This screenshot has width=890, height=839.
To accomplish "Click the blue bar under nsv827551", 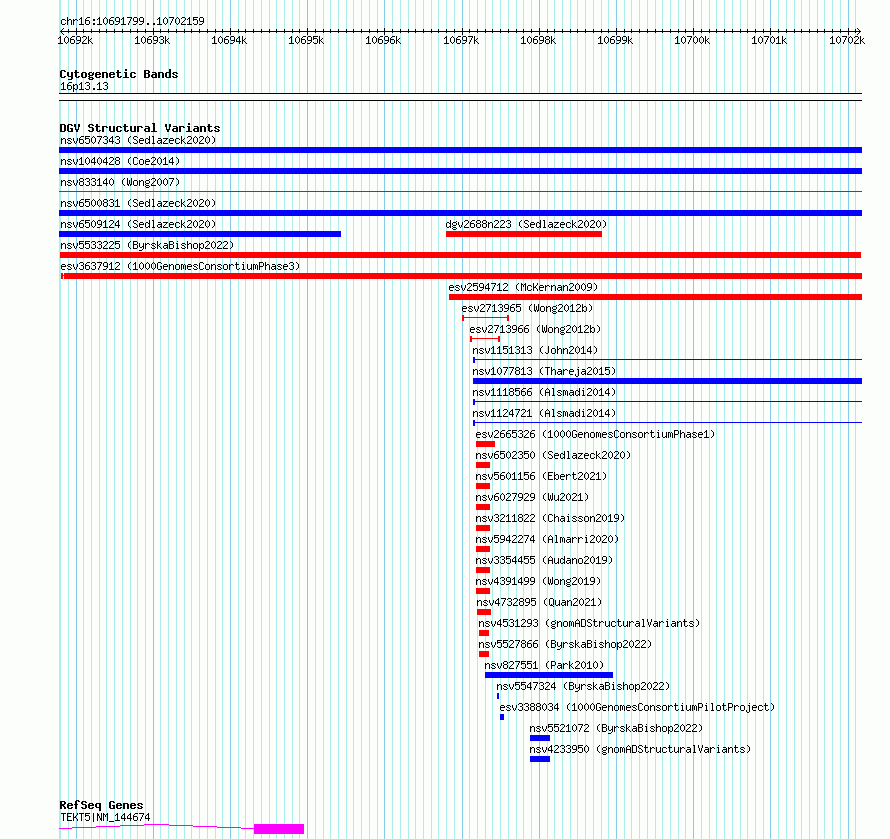I will click(x=549, y=675).
